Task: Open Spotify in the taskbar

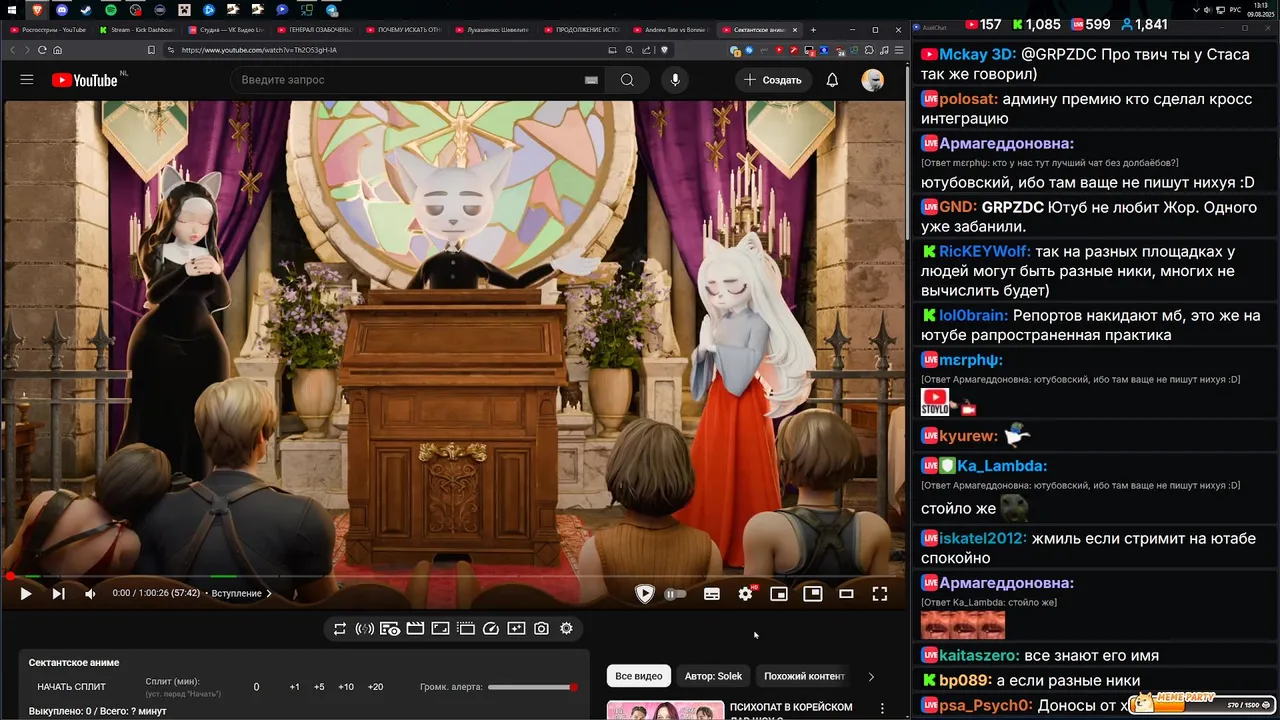Action: pyautogui.click(x=110, y=10)
